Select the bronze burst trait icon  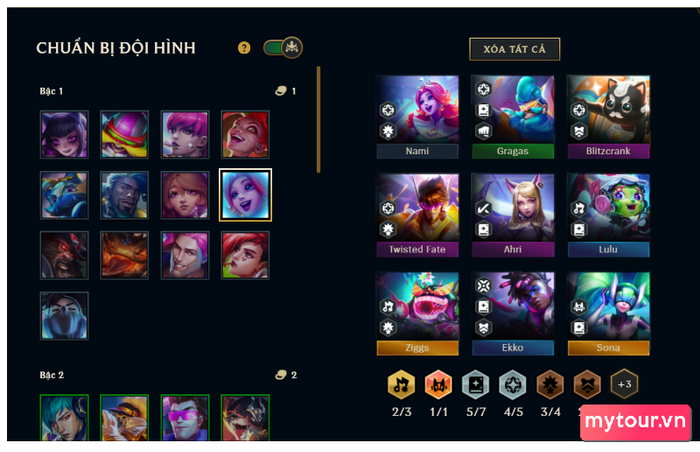click(x=550, y=384)
